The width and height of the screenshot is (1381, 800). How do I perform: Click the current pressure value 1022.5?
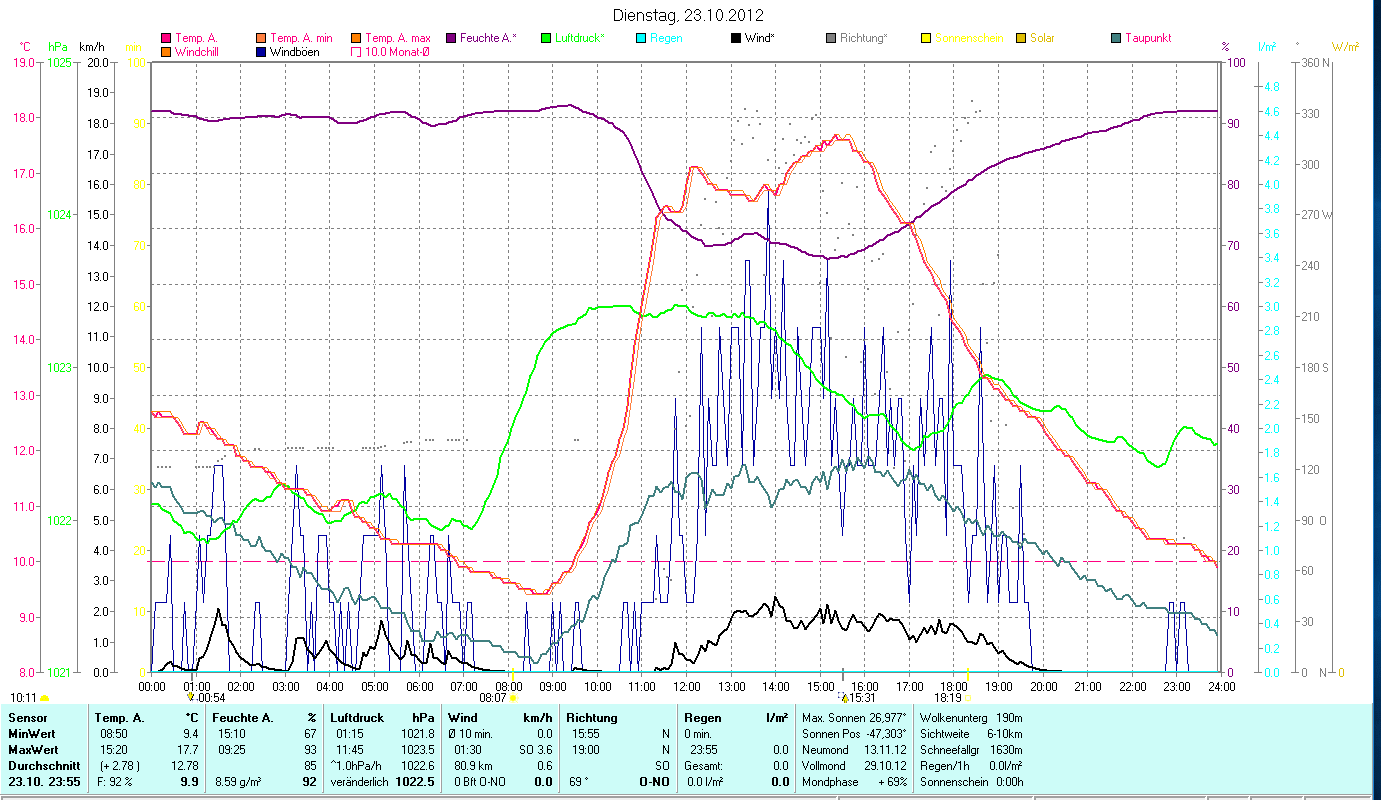pos(415,782)
